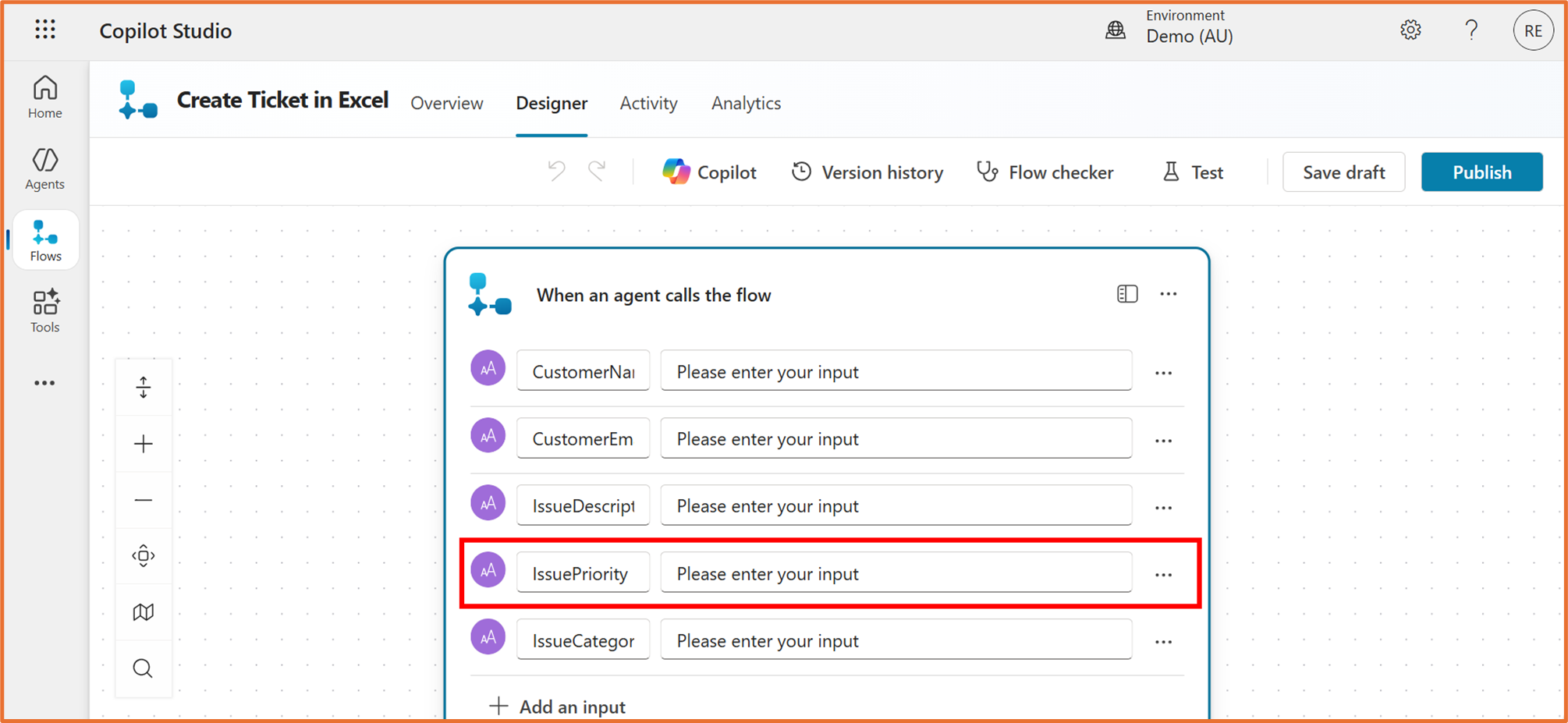Open Tools in the sidebar
The height and width of the screenshot is (723, 1568).
[x=45, y=311]
